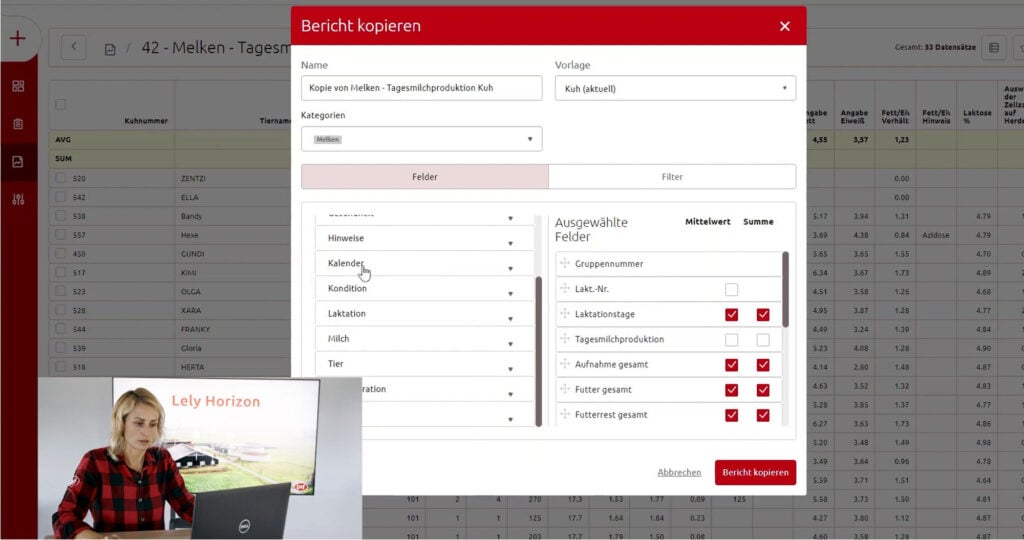Grab drag handle of Tagesmilchproduktion field

[565, 338]
